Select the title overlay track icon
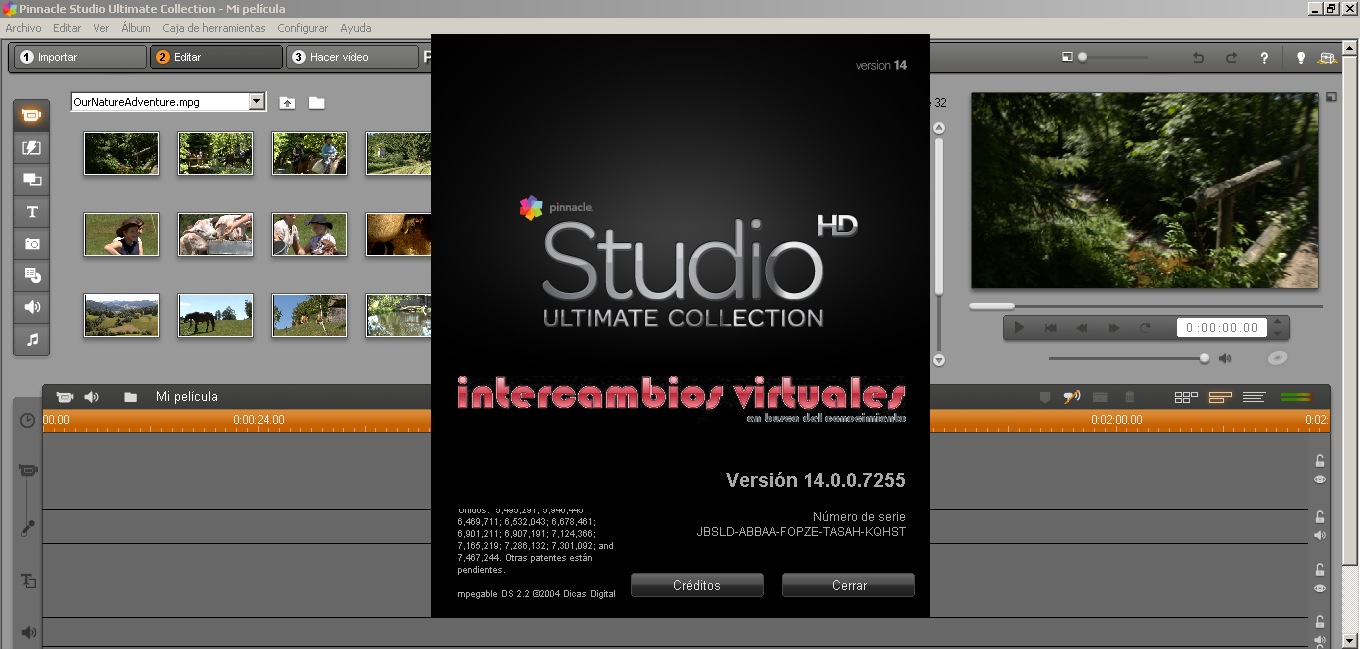Viewport: 1360px width, 649px height. tap(28, 580)
